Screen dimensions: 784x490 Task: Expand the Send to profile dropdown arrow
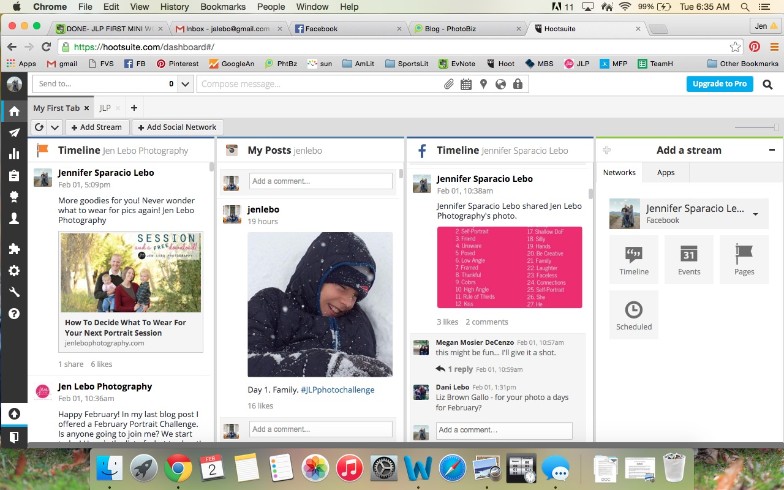[185, 84]
